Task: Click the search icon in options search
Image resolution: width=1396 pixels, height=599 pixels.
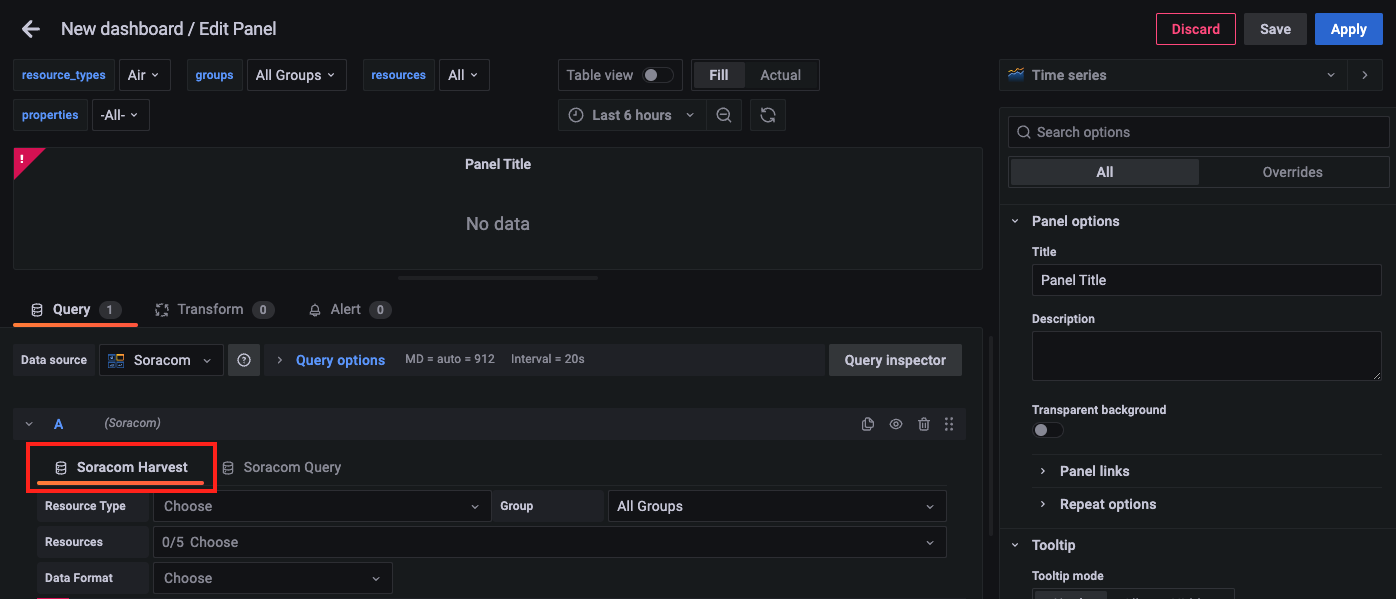Action: [x=1022, y=132]
